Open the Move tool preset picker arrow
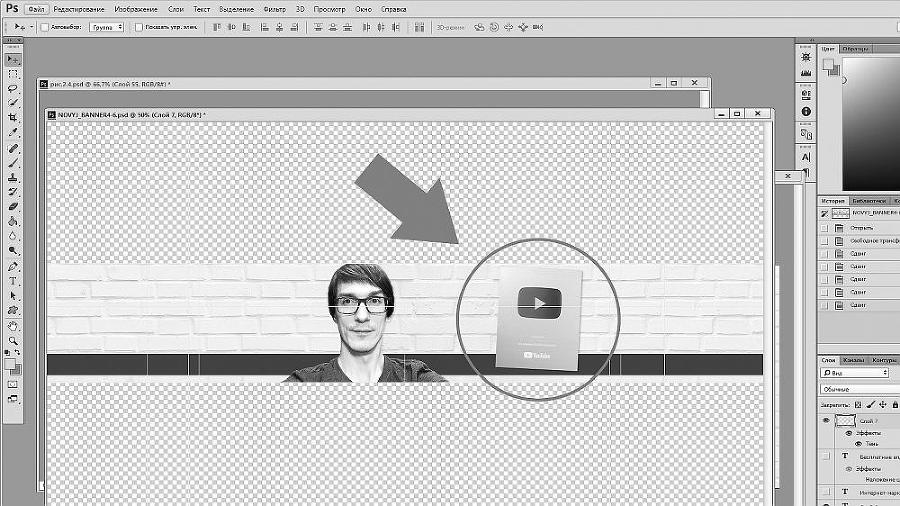The width and height of the screenshot is (900, 506). pyautogui.click(x=31, y=27)
